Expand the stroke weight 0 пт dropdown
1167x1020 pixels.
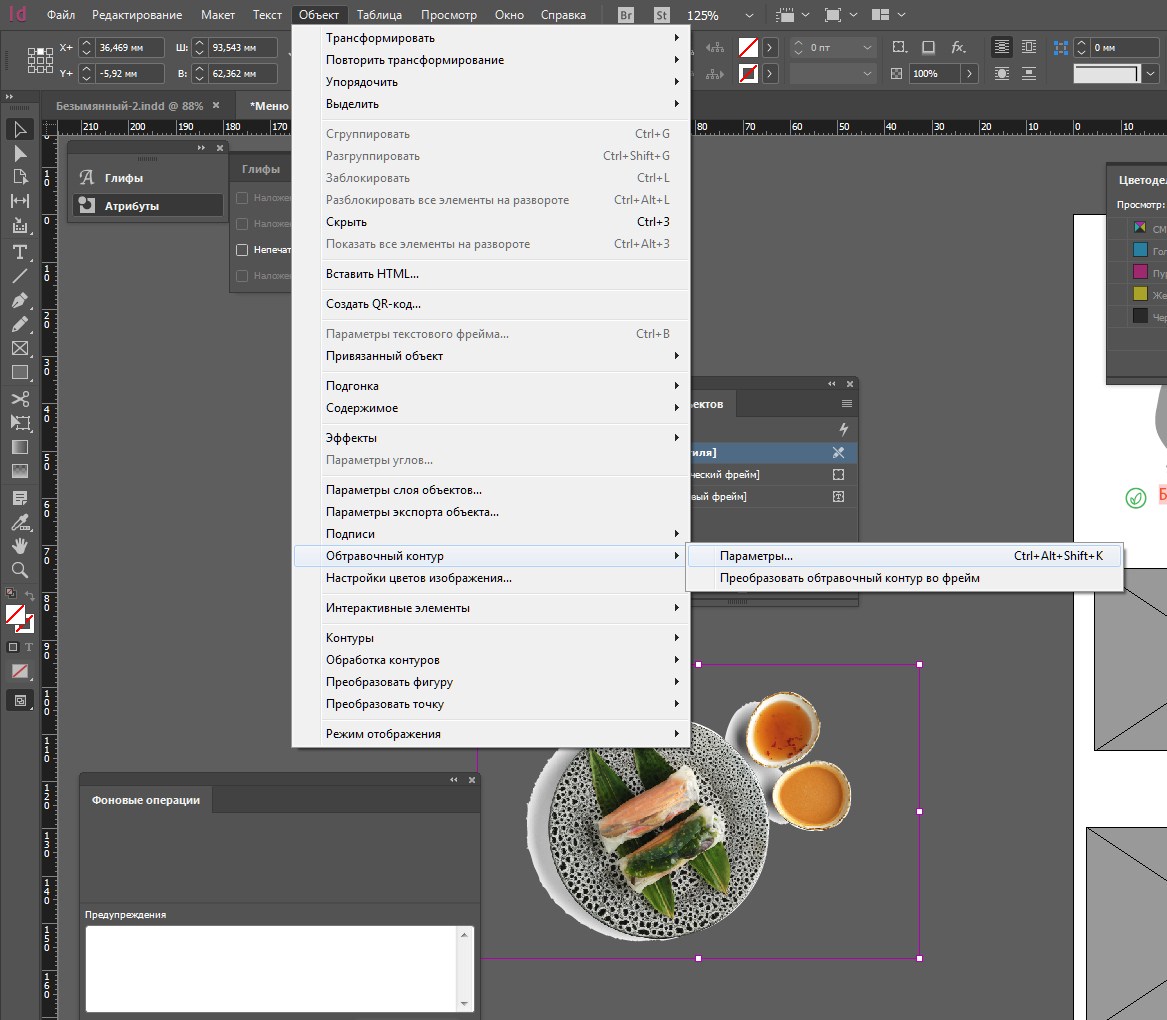(x=866, y=47)
